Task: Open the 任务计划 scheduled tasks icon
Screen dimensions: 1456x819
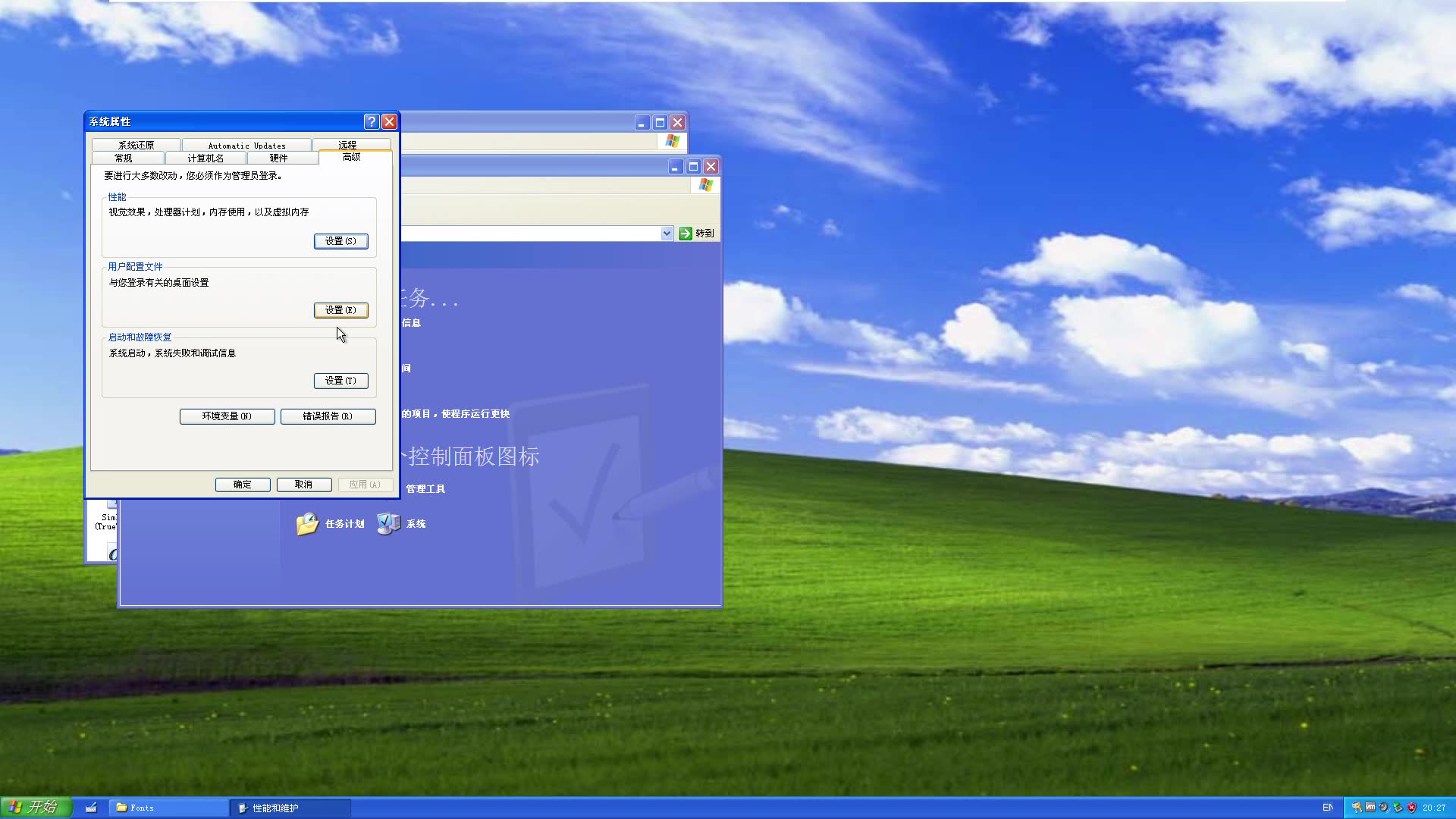Action: click(x=330, y=524)
